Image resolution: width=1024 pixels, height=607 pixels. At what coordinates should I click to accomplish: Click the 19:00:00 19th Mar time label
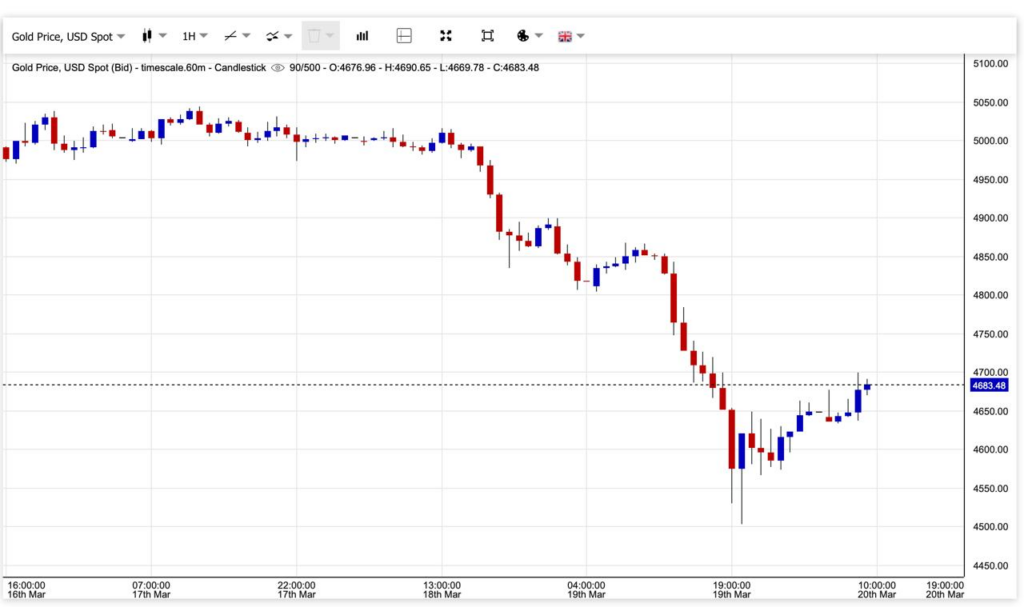(x=731, y=590)
